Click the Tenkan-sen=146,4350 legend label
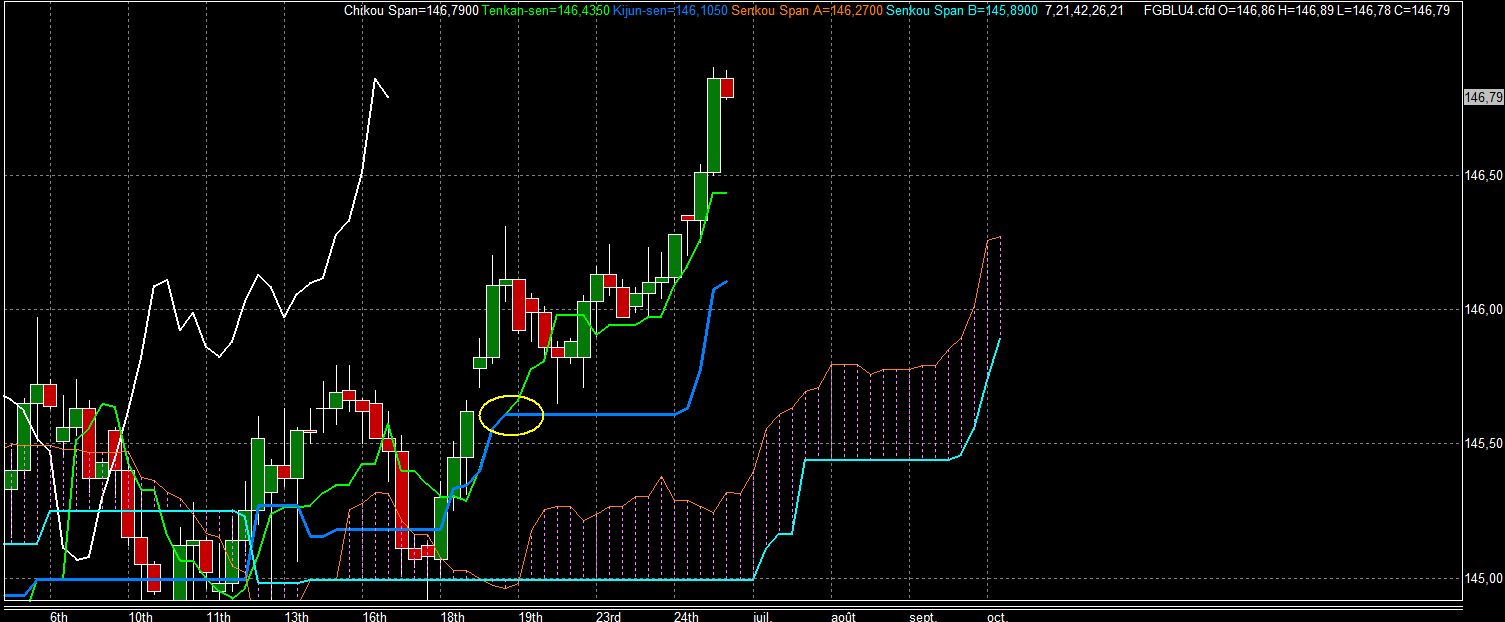Viewport: 1505px width, 622px height. 545,10
